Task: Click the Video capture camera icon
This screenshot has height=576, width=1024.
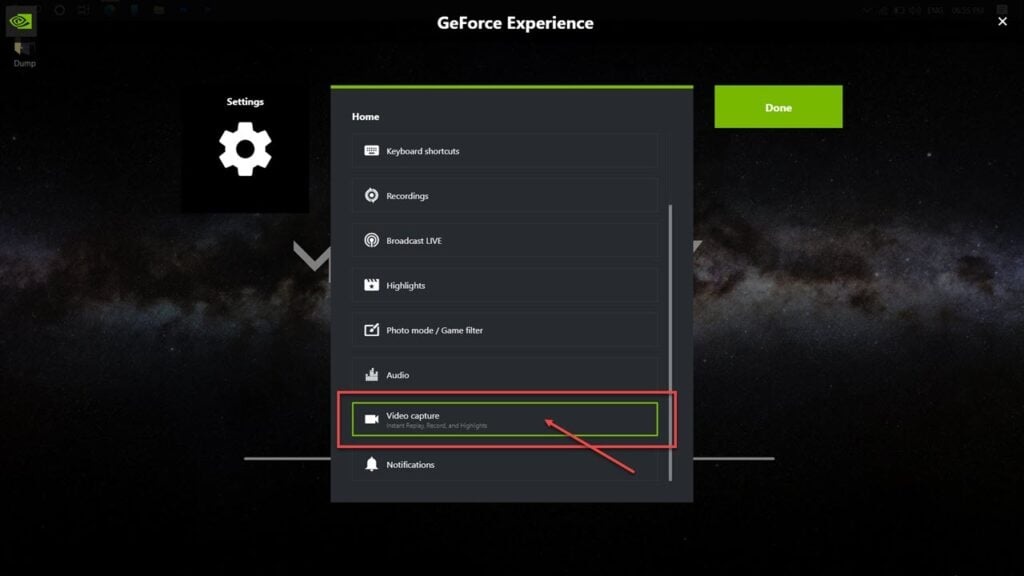Action: 371,419
